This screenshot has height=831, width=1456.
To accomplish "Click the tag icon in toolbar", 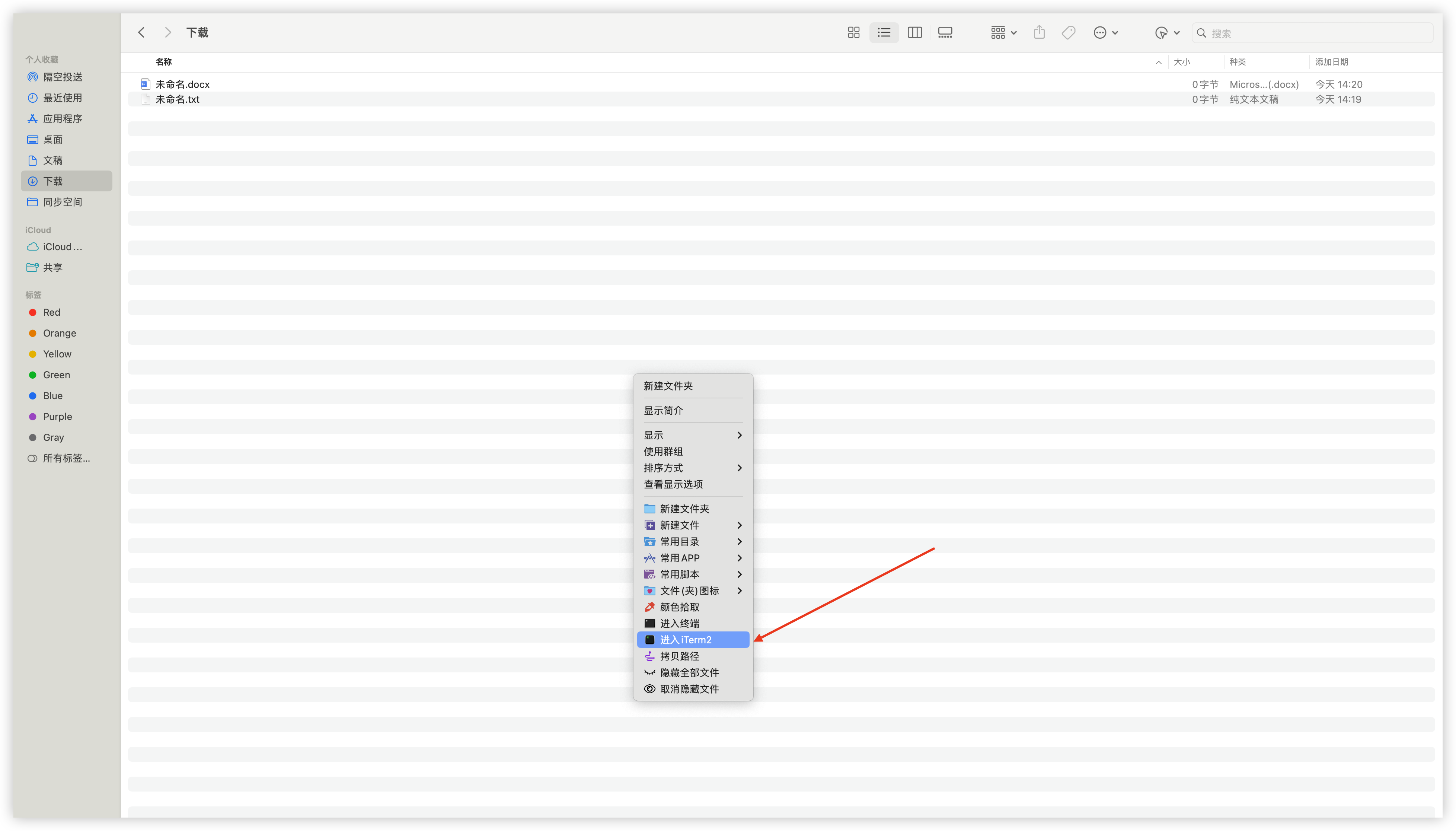I will pos(1069,32).
